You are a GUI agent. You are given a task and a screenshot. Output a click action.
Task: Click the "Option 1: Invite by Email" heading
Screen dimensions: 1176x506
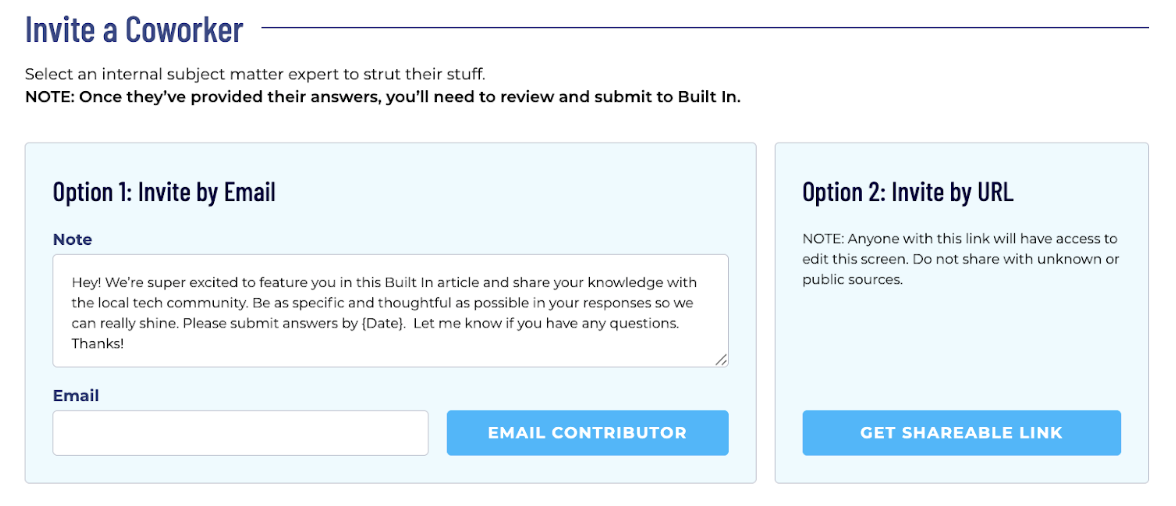point(164,192)
